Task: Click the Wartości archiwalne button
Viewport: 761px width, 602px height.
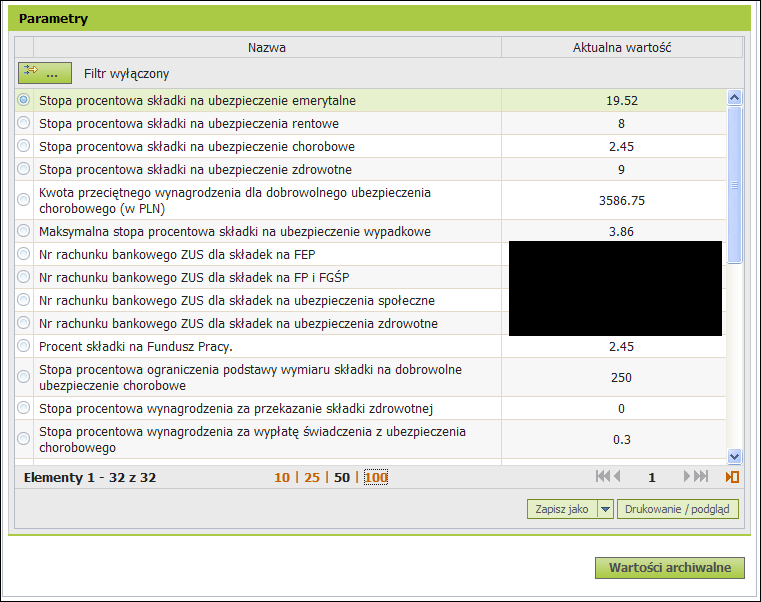Action: 670,568
